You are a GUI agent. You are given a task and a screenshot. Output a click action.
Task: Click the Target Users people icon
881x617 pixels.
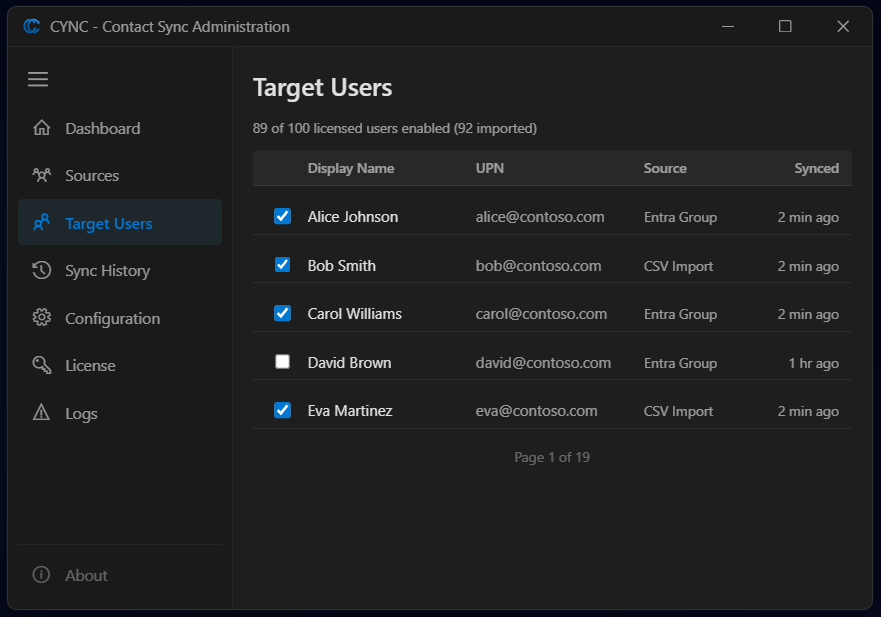tap(43, 222)
